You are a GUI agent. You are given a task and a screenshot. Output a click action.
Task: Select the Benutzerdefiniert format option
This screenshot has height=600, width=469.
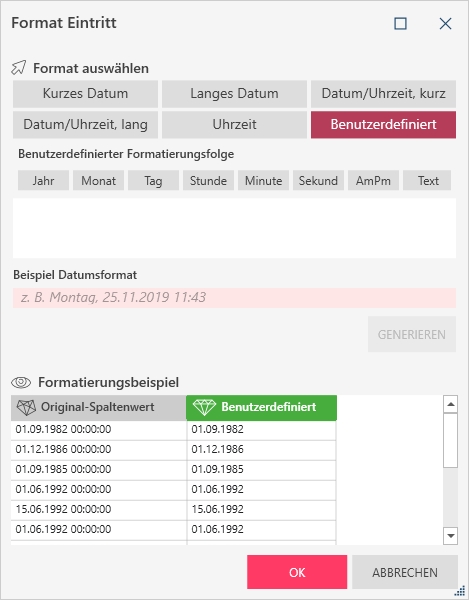click(x=383, y=125)
